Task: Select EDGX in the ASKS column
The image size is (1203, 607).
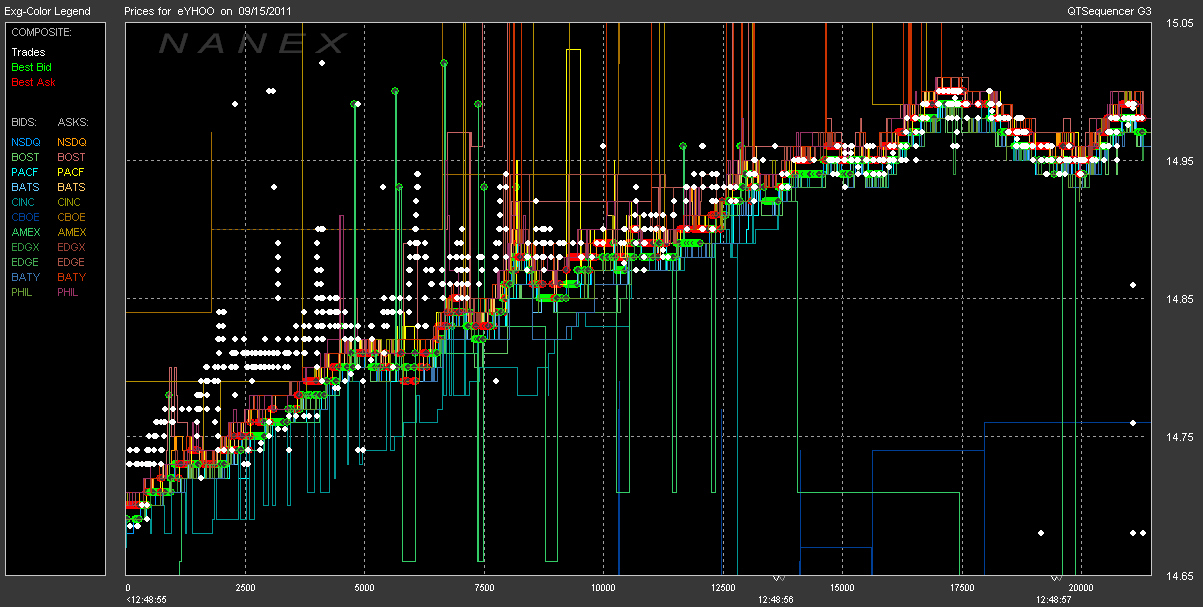Action: (x=71, y=247)
